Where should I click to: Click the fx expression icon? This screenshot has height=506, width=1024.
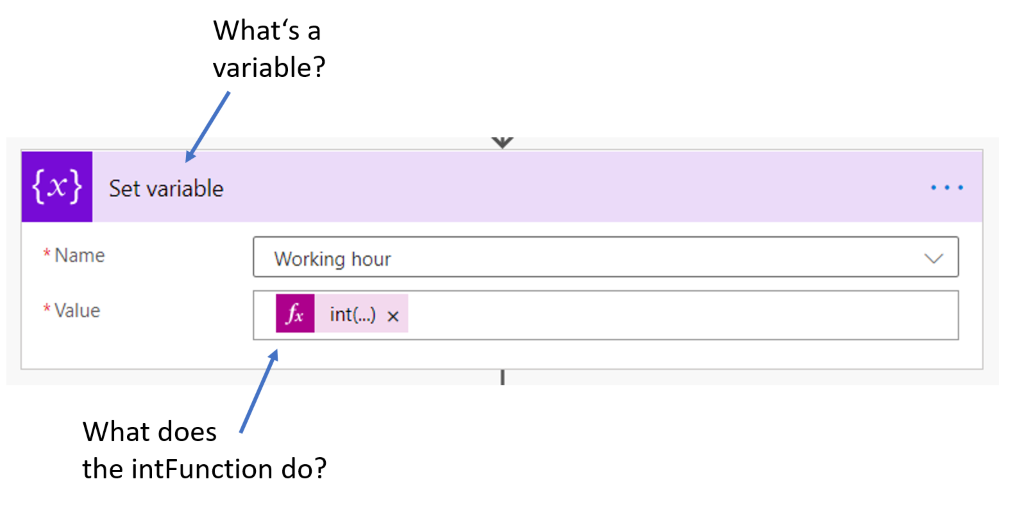pyautogui.click(x=295, y=313)
